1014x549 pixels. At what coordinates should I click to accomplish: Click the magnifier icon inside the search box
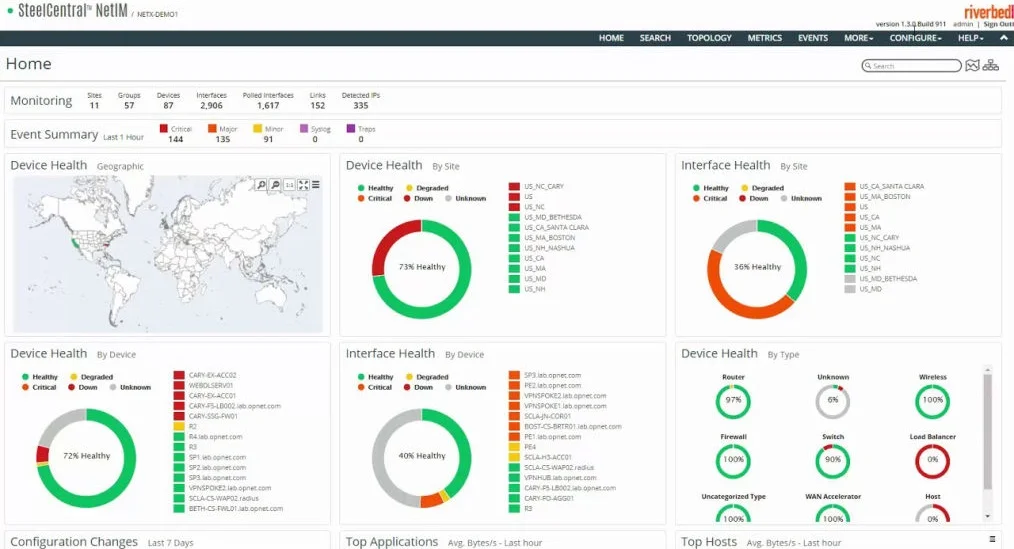tap(868, 66)
